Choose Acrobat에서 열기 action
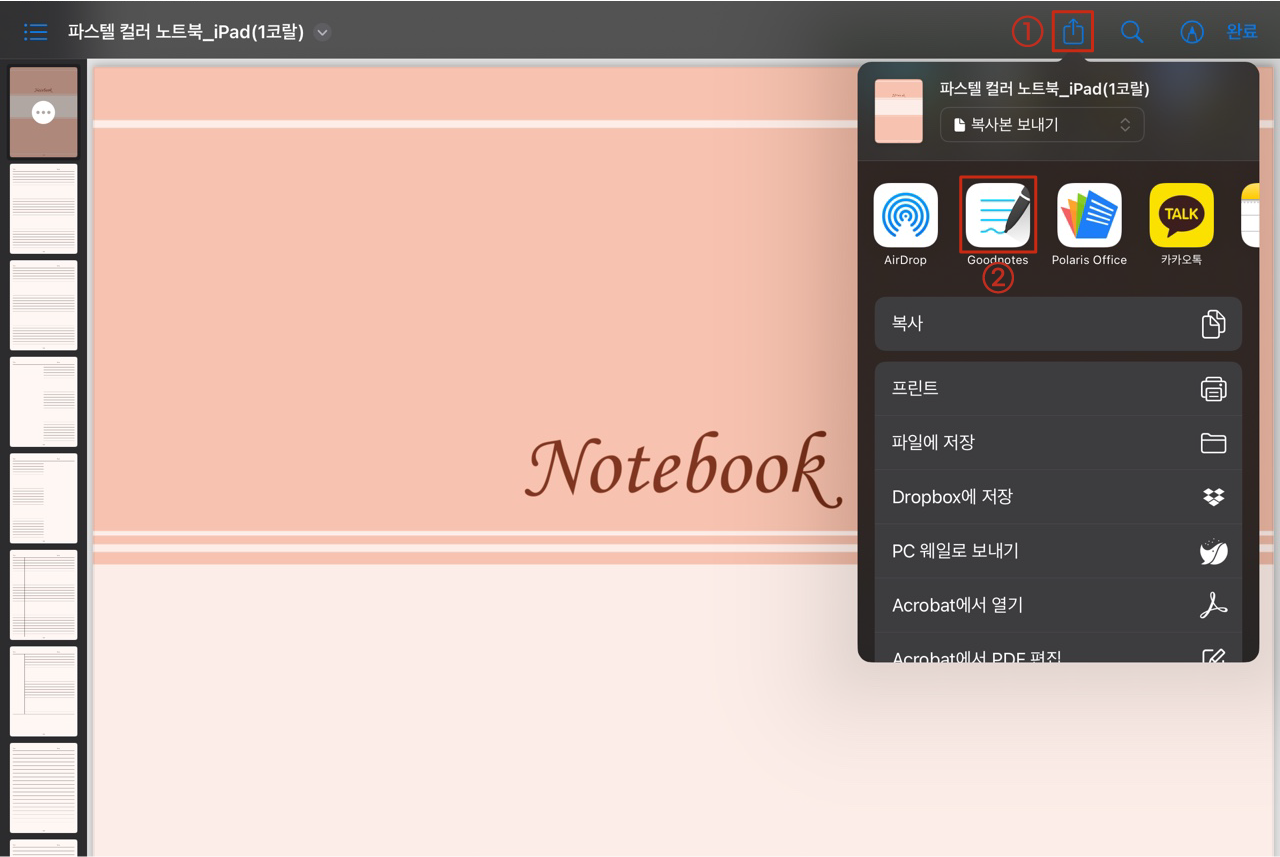This screenshot has height=857, width=1280. pyautogui.click(x=1058, y=605)
